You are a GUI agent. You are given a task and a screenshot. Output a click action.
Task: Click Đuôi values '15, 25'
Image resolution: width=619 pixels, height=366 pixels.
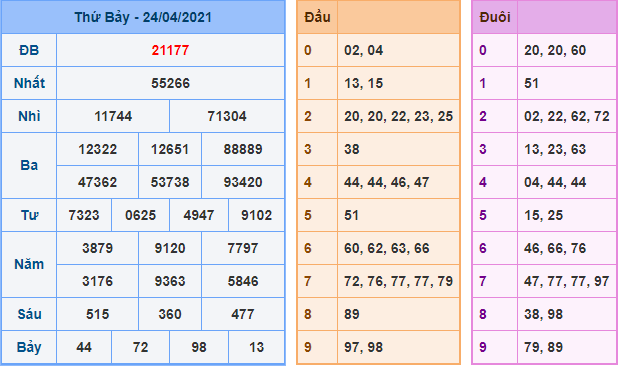544,215
